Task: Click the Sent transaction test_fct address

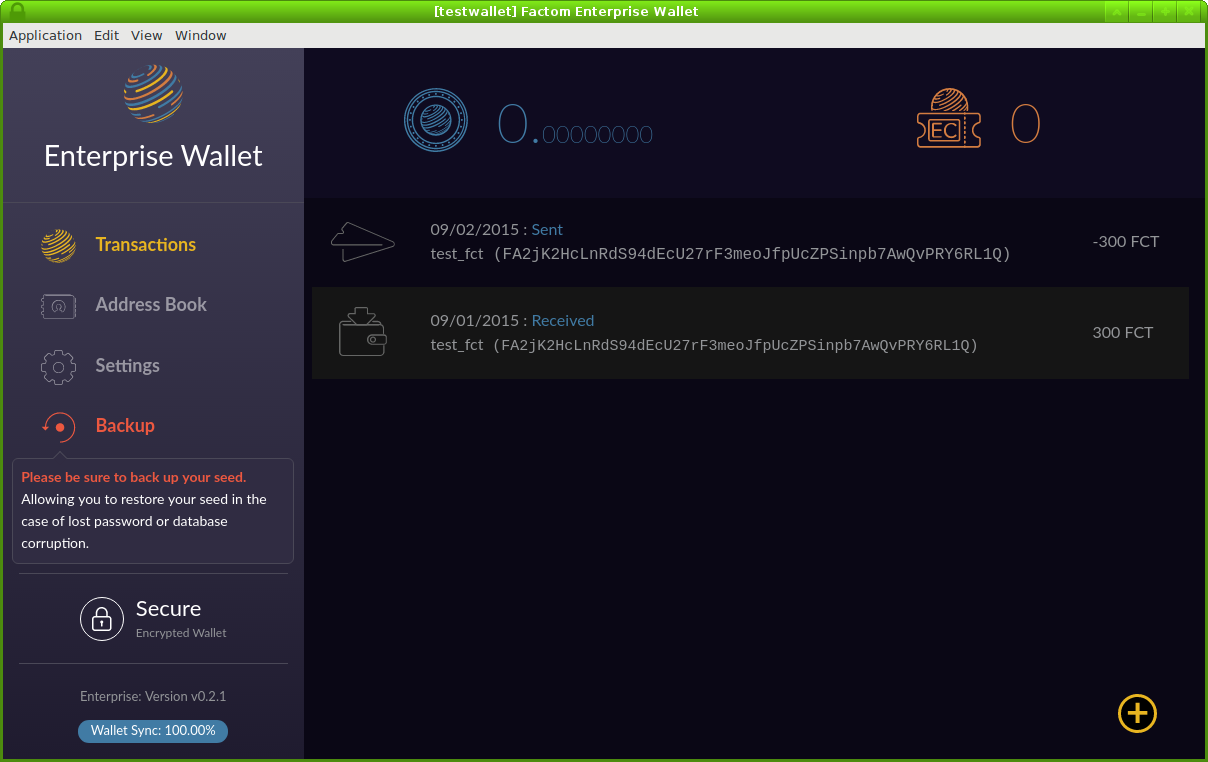Action: point(721,254)
